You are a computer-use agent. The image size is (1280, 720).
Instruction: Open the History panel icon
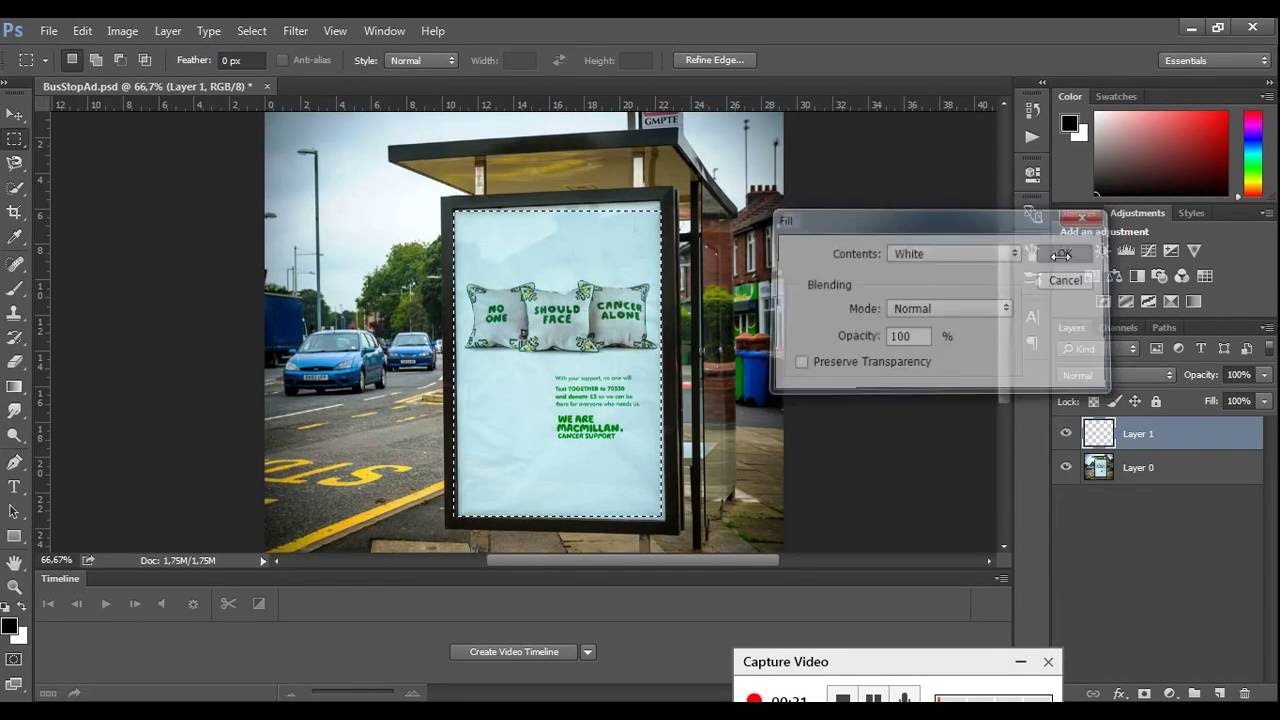(1033, 109)
